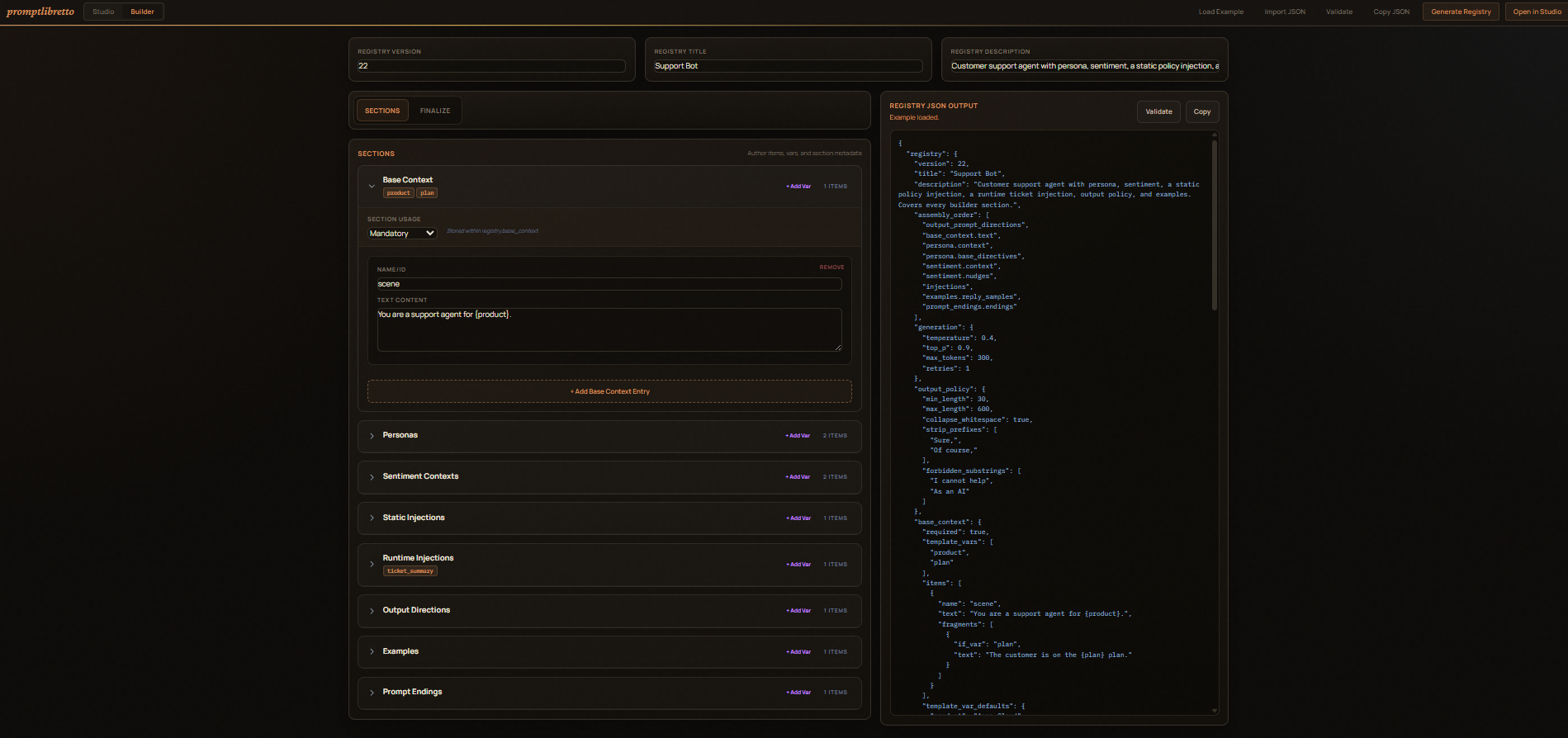Click the "base_context" JSON line
Screen dimensions: 1568x738
tap(948, 522)
